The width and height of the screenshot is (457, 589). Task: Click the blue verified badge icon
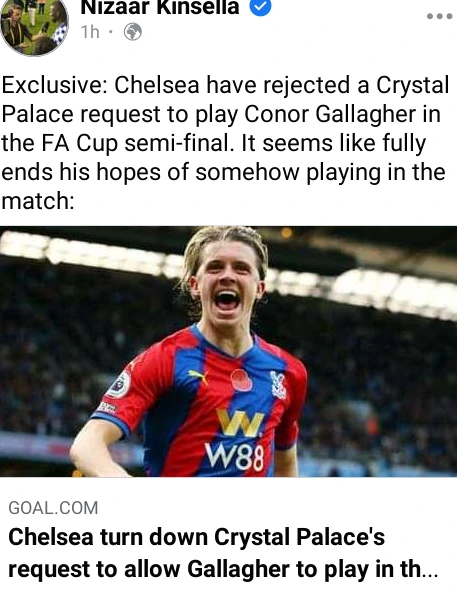point(261,7)
